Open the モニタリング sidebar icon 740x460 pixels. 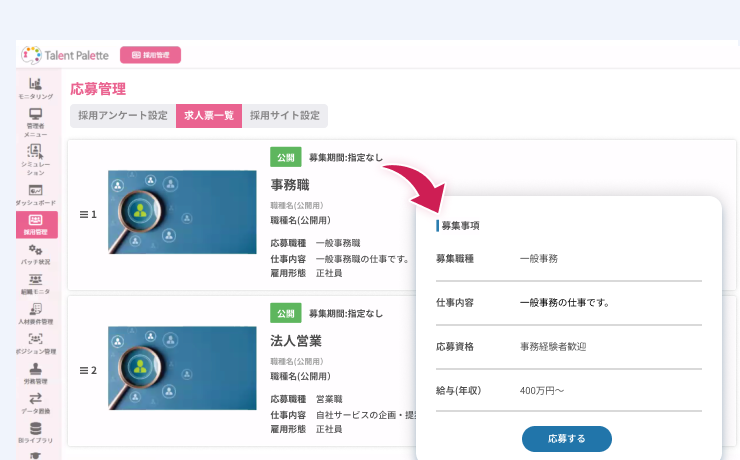[x=35, y=88]
